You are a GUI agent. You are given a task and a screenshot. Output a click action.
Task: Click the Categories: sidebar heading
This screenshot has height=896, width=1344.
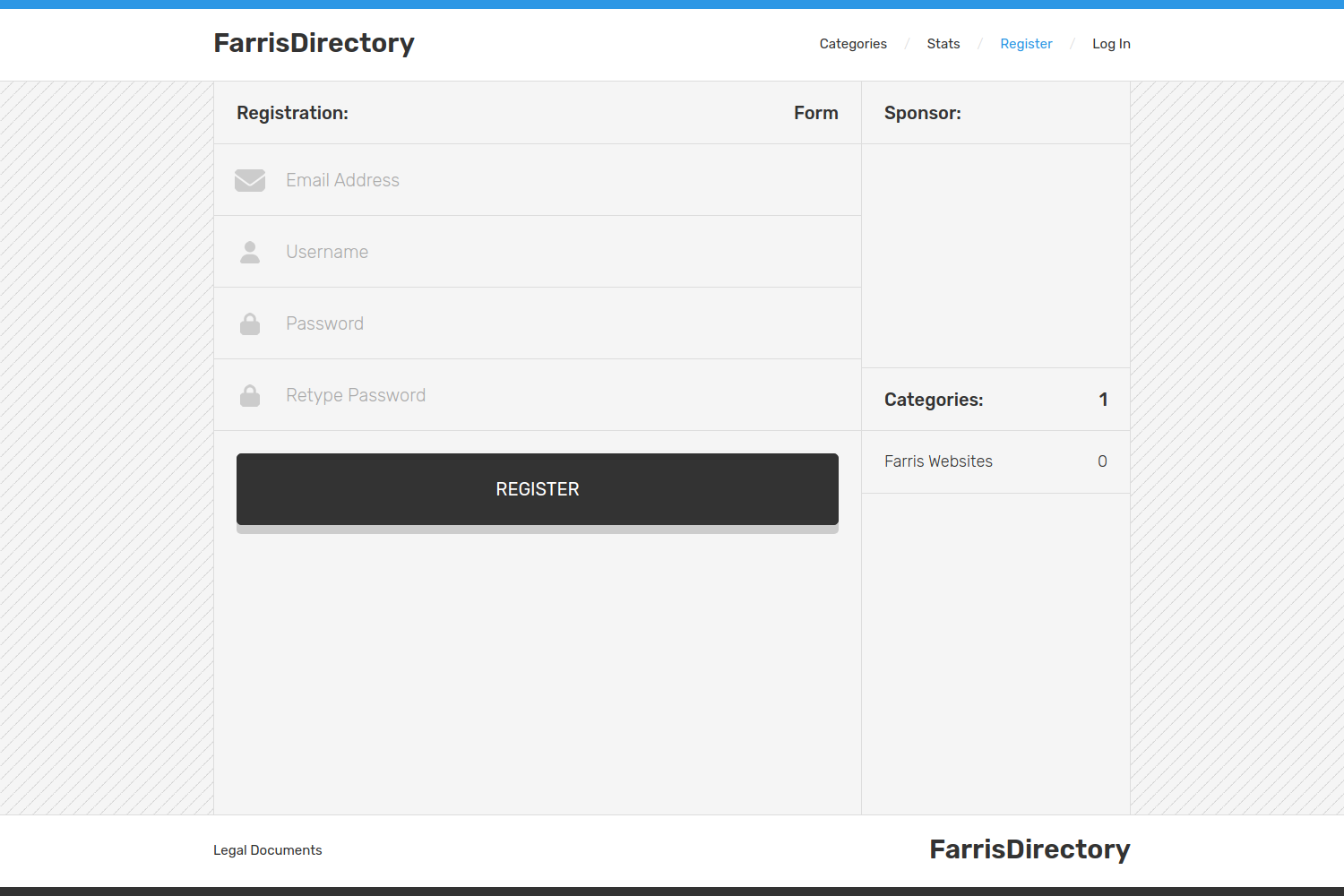click(934, 400)
